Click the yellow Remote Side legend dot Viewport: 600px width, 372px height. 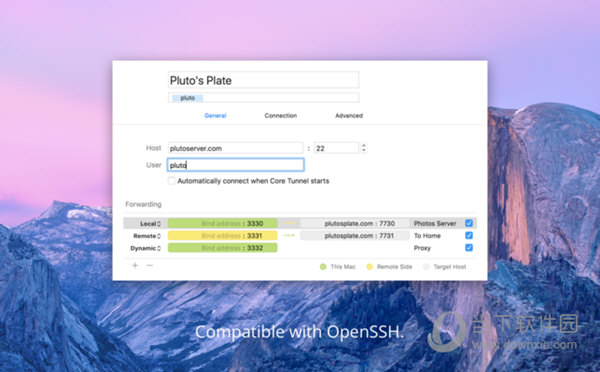(369, 267)
